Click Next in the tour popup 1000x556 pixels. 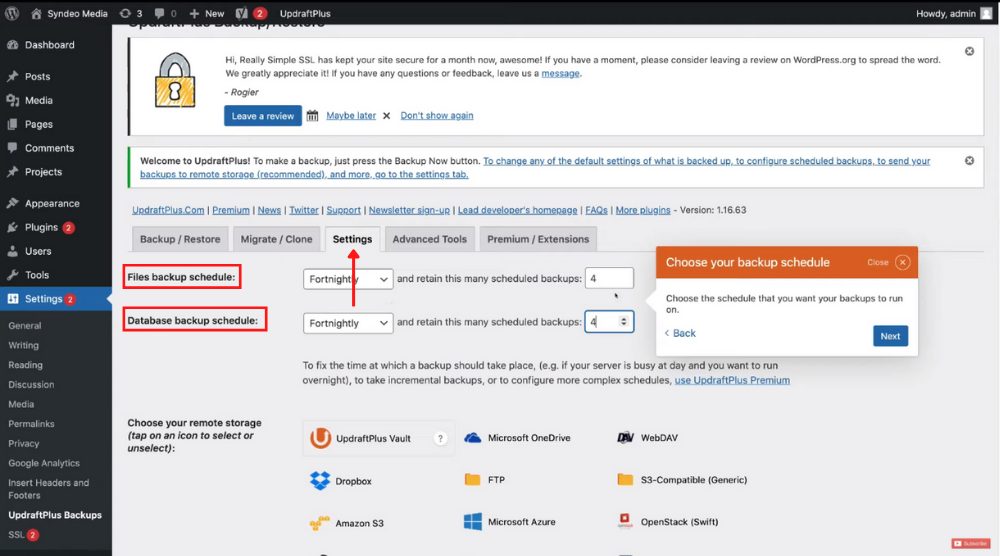click(890, 336)
